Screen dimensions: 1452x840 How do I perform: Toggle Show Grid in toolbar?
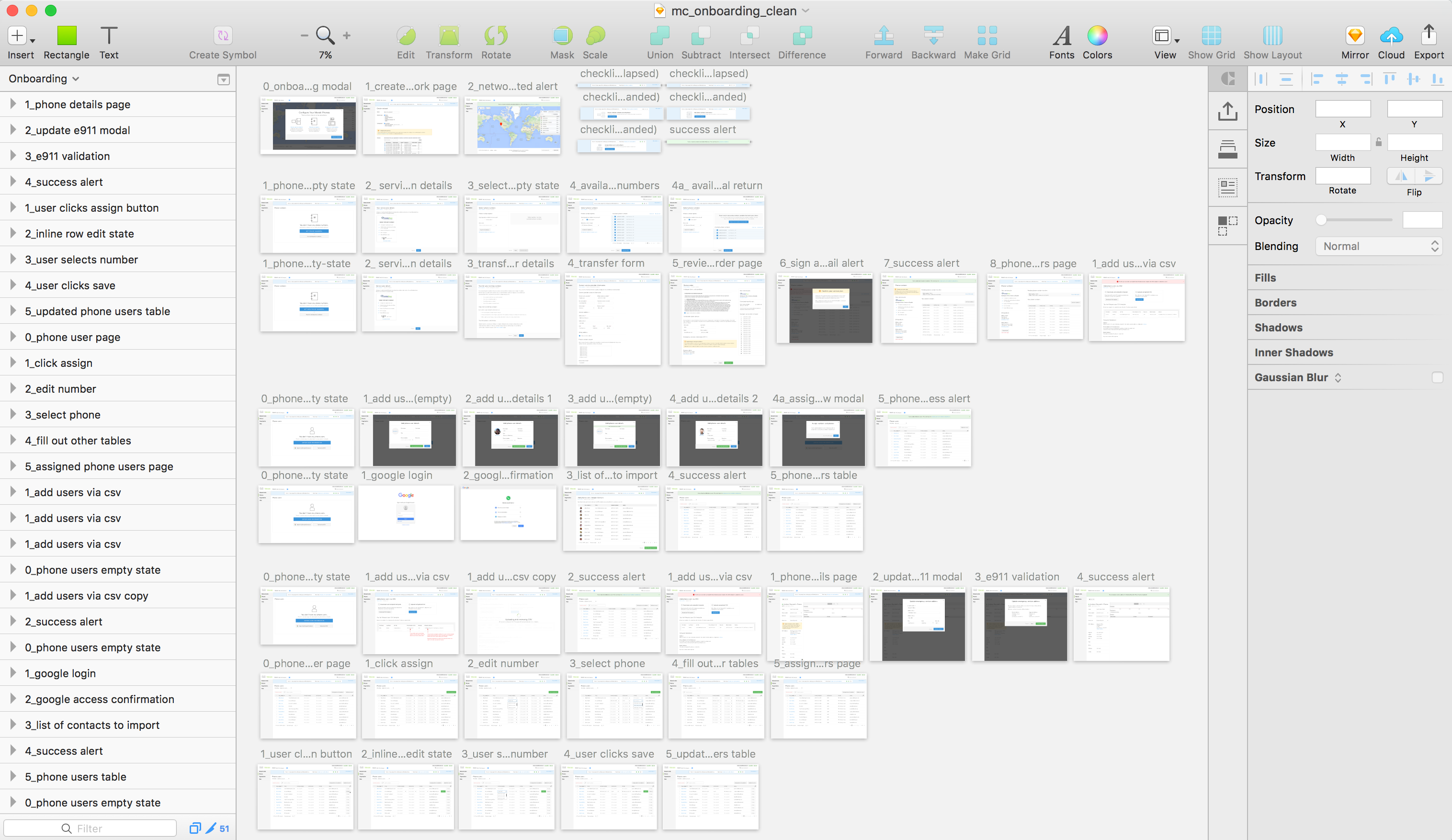click(x=1211, y=36)
